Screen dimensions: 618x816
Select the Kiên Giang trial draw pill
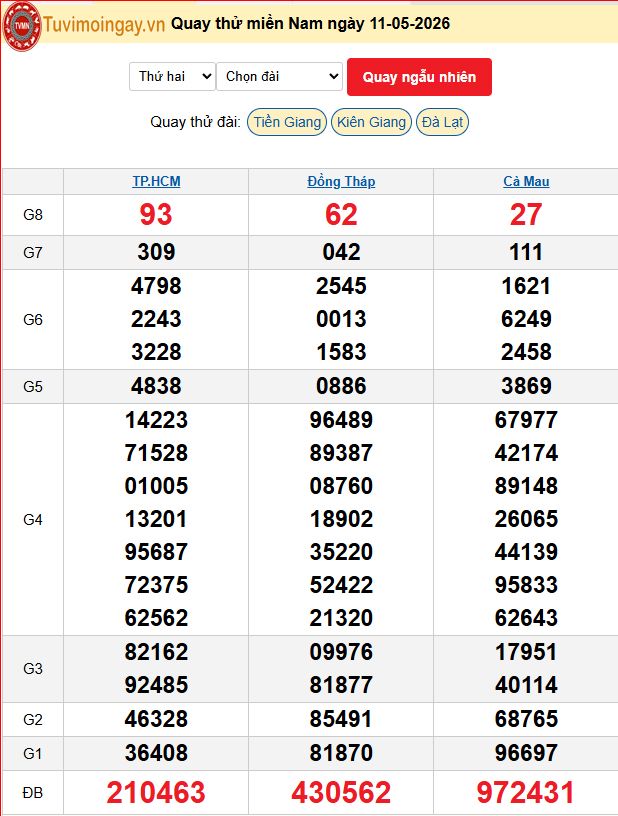pos(371,122)
